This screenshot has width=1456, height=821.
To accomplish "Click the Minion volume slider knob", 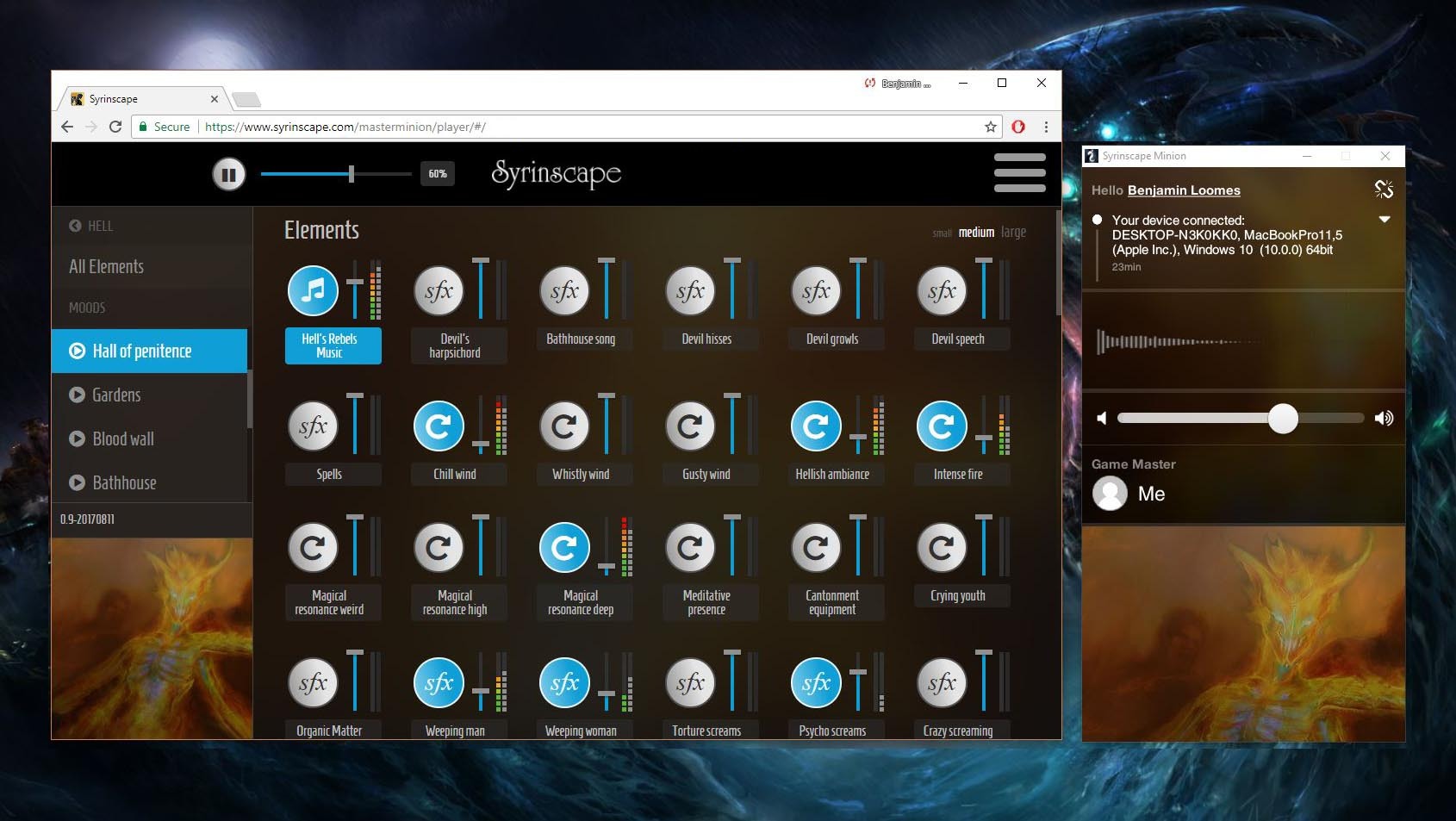I will tap(1283, 418).
